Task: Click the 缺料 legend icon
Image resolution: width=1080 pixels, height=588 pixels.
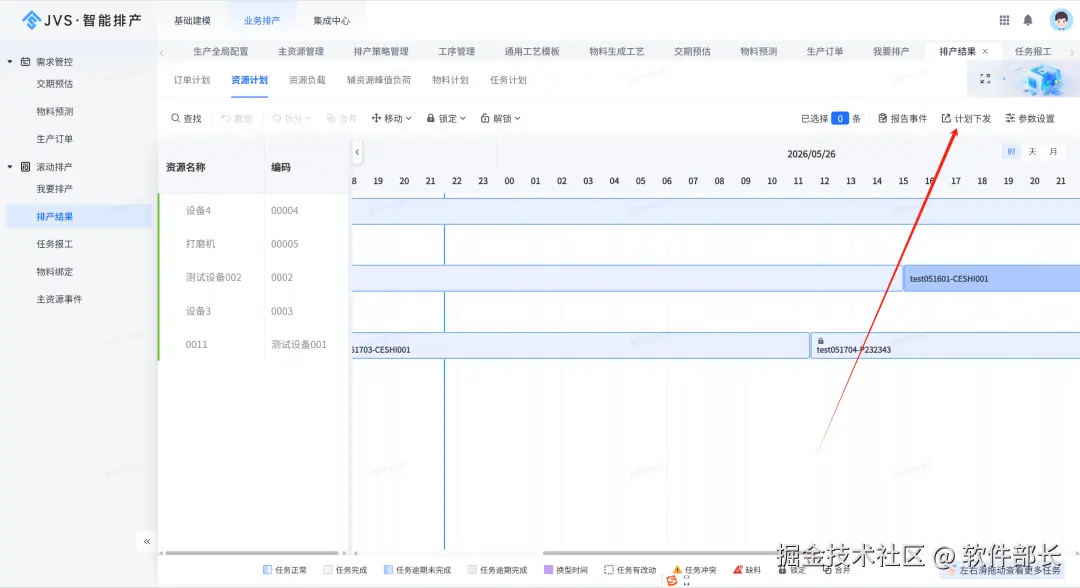Action: click(x=738, y=569)
